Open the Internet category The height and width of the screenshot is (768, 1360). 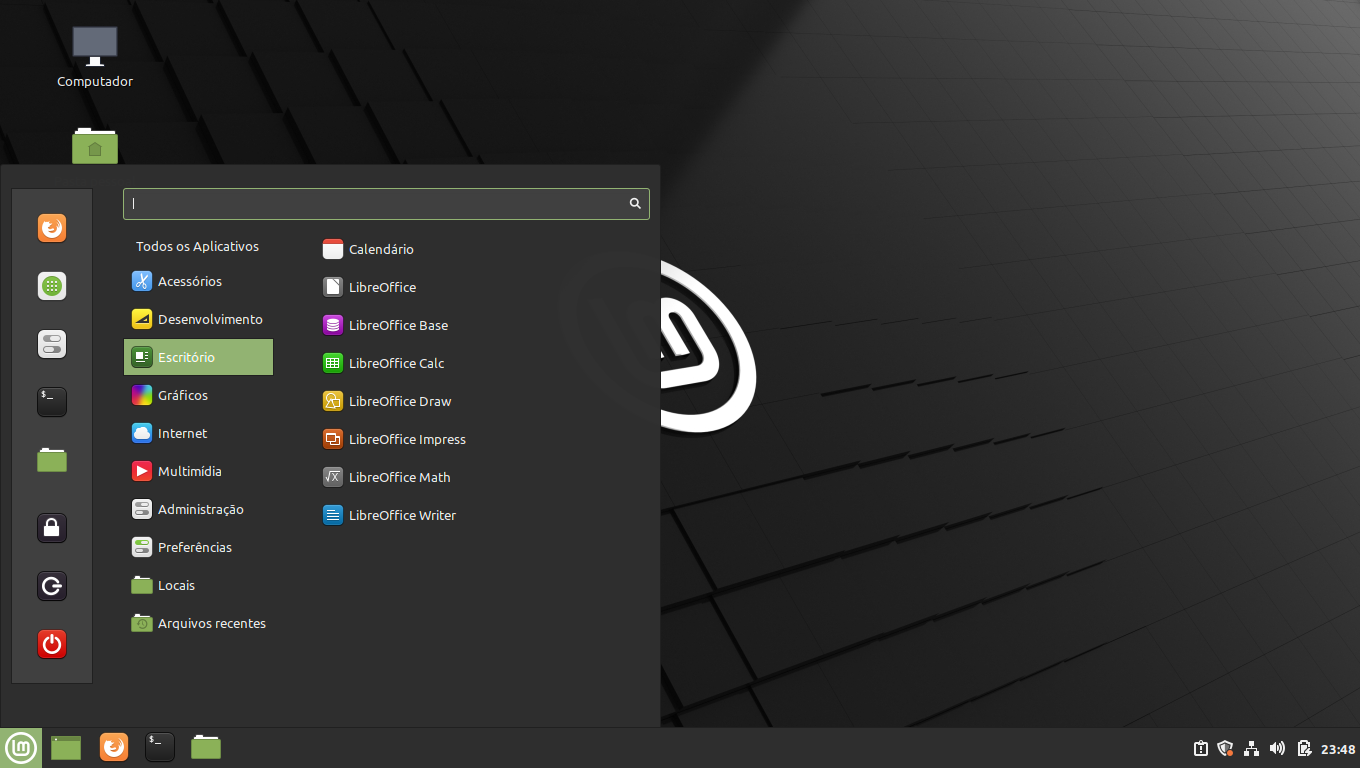[198, 434]
